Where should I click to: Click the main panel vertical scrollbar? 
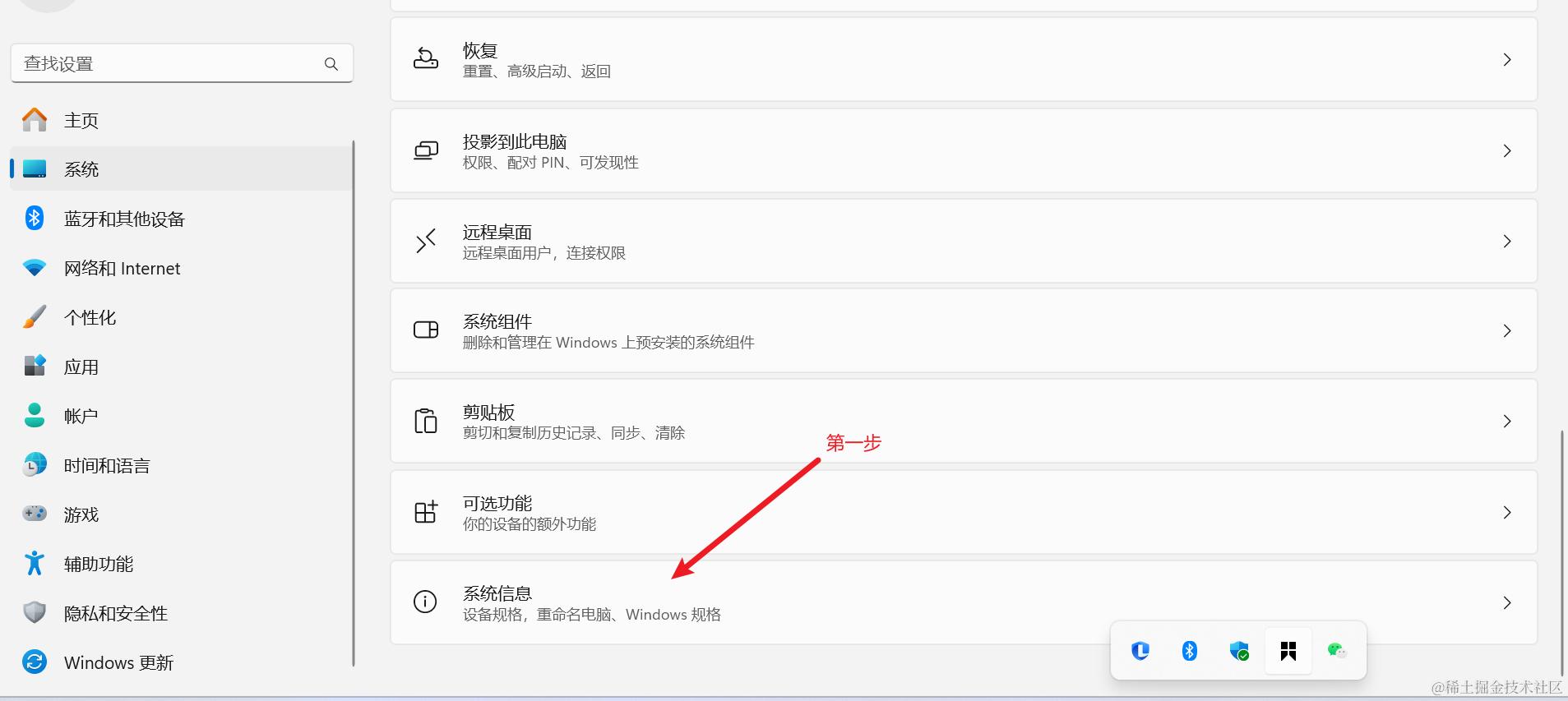click(1561, 552)
